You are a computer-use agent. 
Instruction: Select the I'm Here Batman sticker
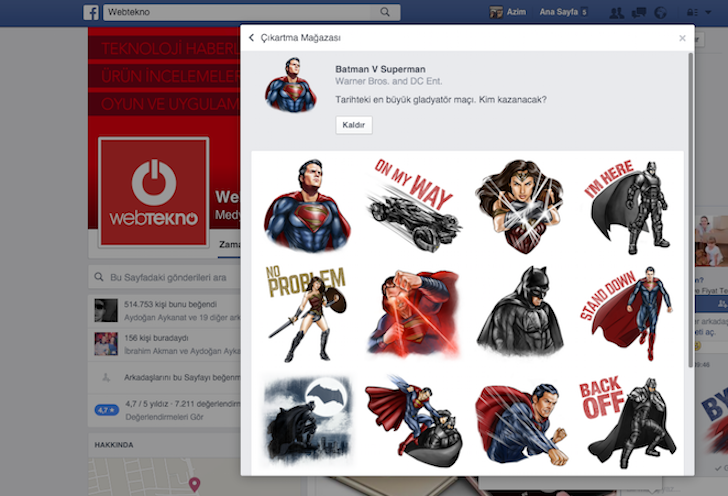627,206
